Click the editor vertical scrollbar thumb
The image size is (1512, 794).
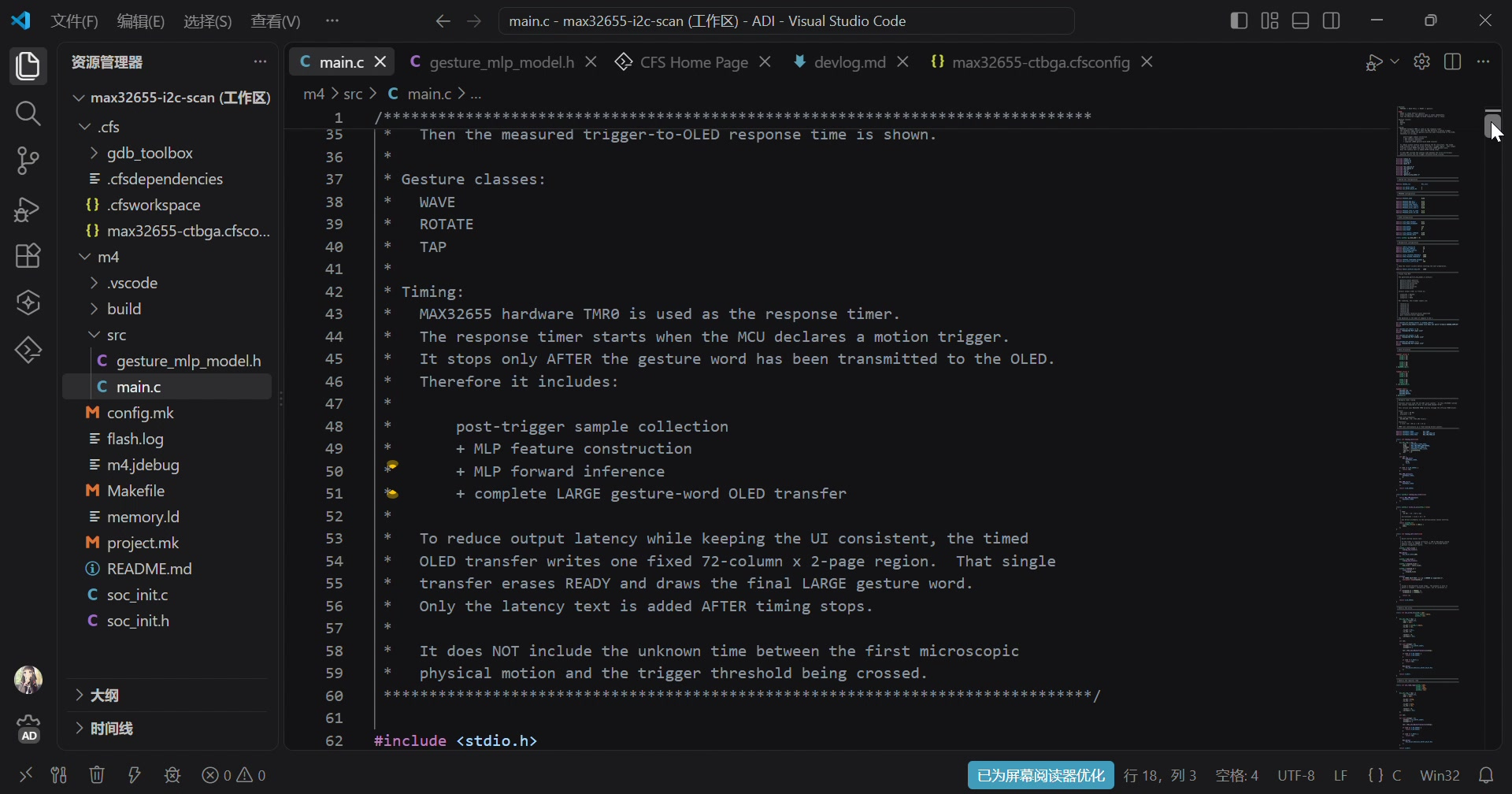[1492, 124]
